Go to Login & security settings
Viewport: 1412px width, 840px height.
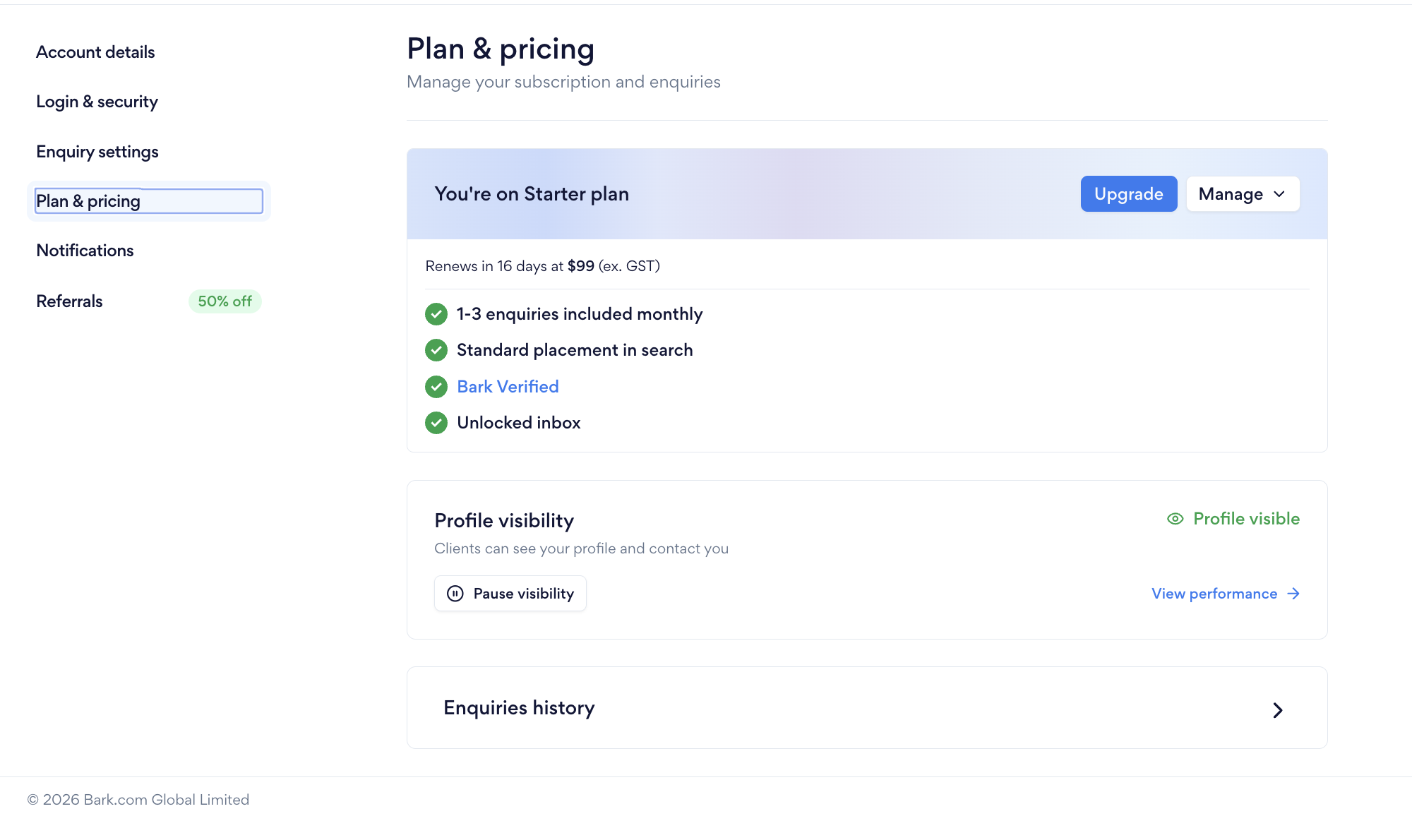97,102
